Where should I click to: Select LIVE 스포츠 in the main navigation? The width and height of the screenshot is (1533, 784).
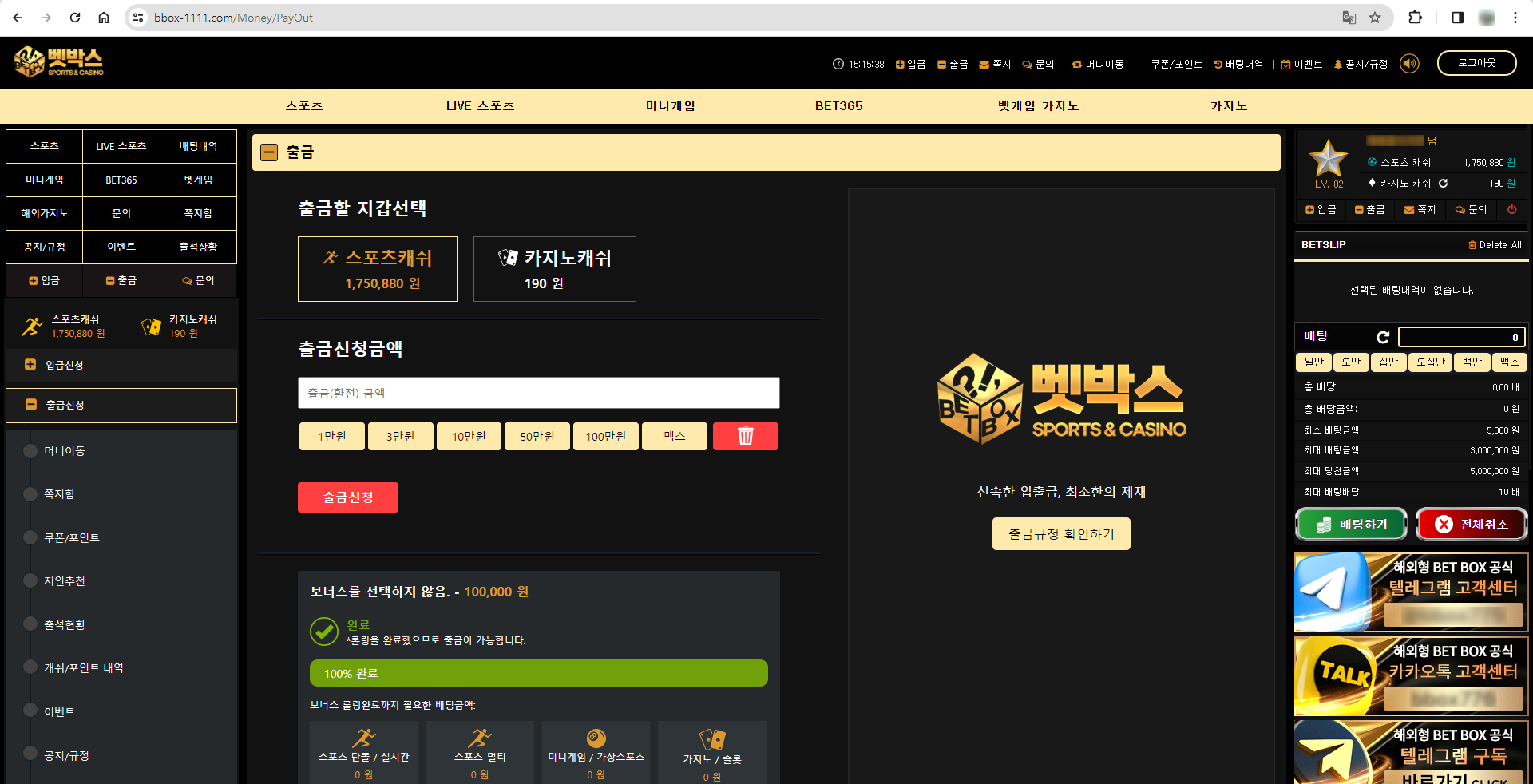tap(480, 105)
